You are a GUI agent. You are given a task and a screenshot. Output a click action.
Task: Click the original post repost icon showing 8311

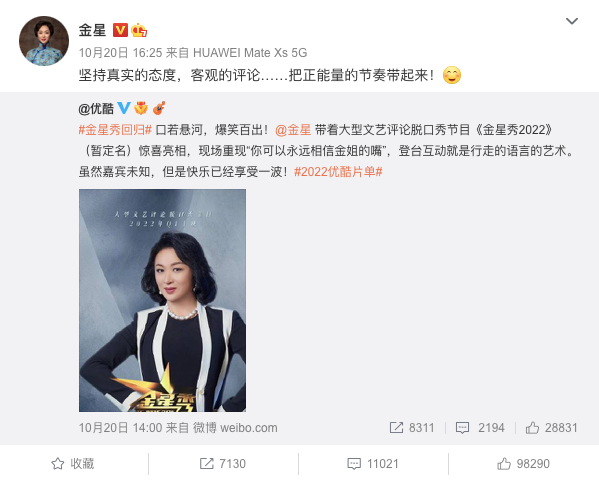tap(411, 428)
